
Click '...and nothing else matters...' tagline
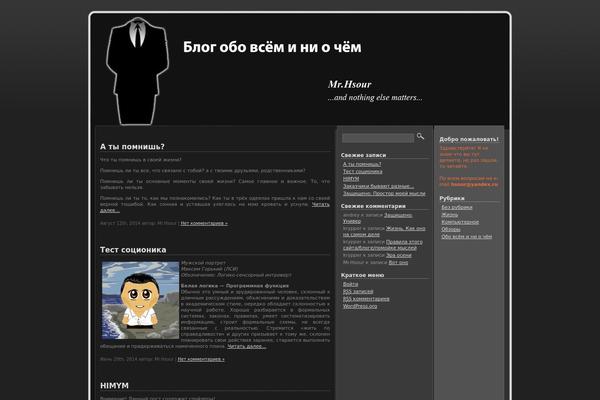[x=375, y=98]
